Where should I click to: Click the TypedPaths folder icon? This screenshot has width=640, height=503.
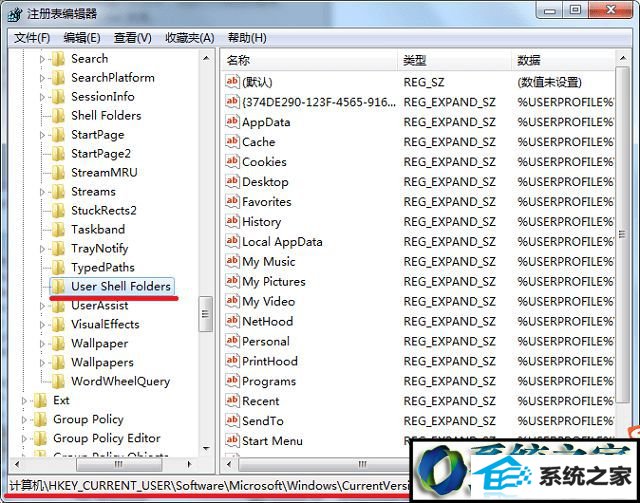click(58, 268)
